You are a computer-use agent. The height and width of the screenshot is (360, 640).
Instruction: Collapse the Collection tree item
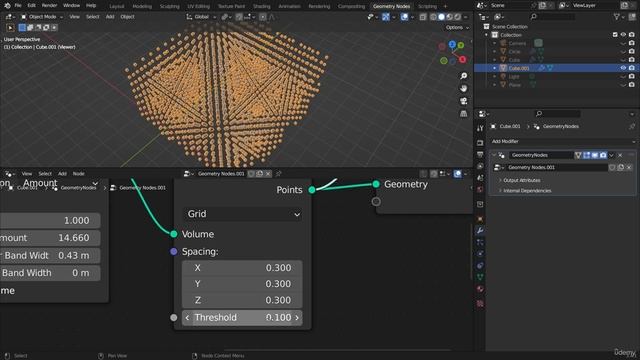pyautogui.click(x=487, y=35)
